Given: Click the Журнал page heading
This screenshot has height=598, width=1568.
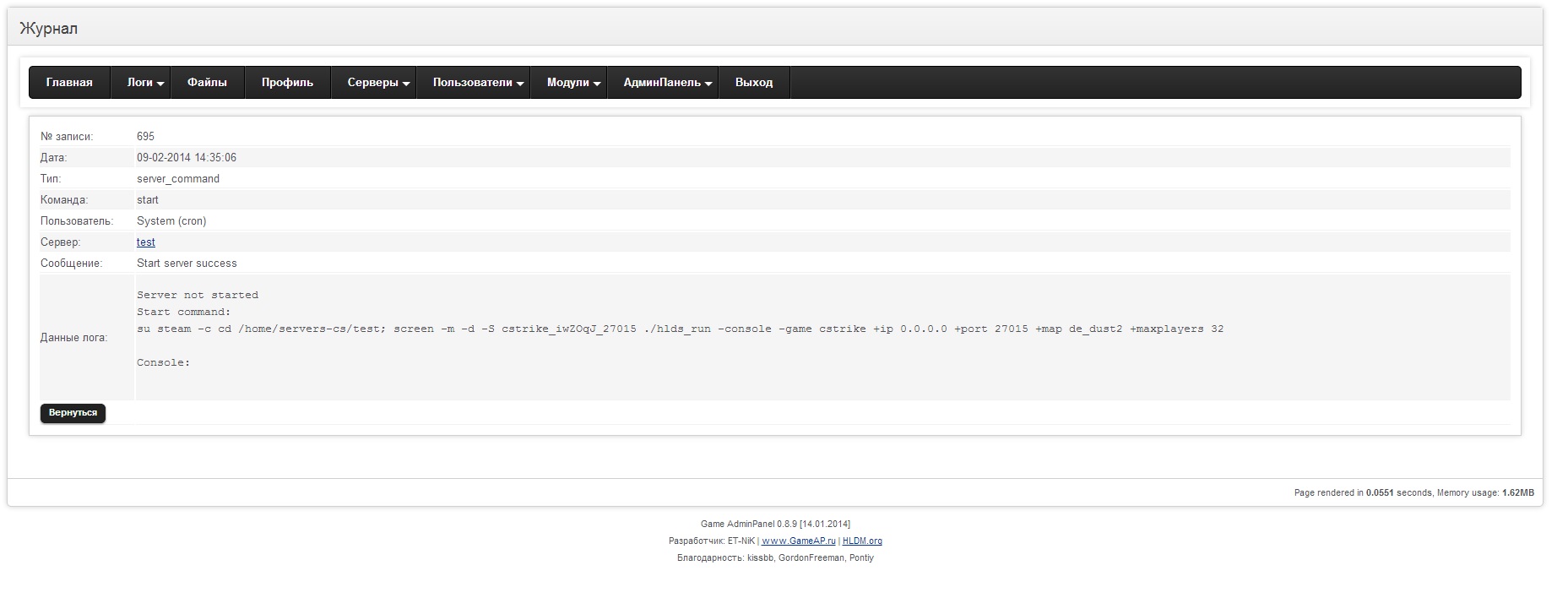Looking at the screenshot, I should (49, 29).
